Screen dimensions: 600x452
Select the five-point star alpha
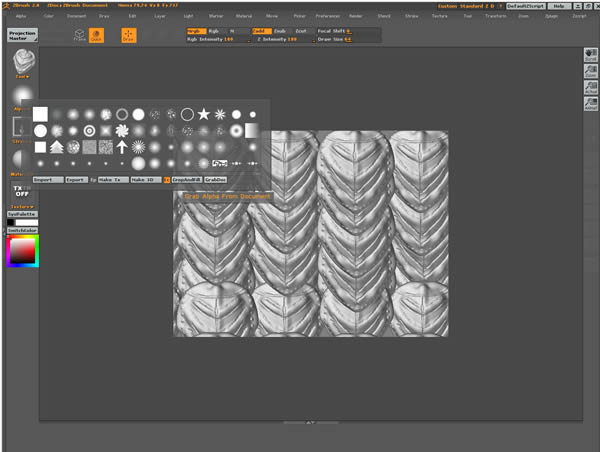[204, 114]
